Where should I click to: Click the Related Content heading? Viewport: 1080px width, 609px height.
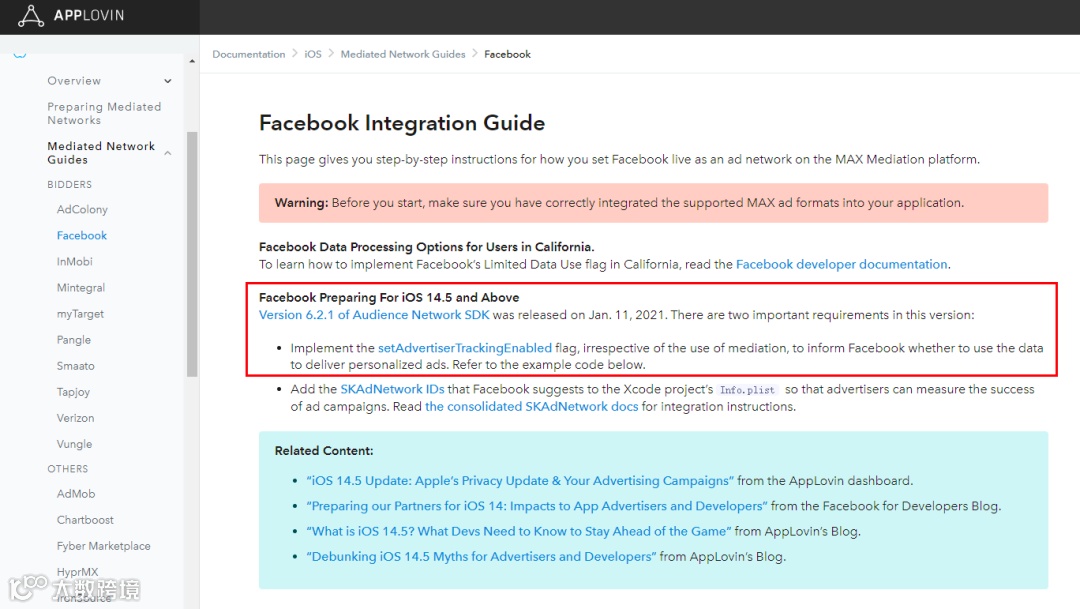tap(324, 451)
